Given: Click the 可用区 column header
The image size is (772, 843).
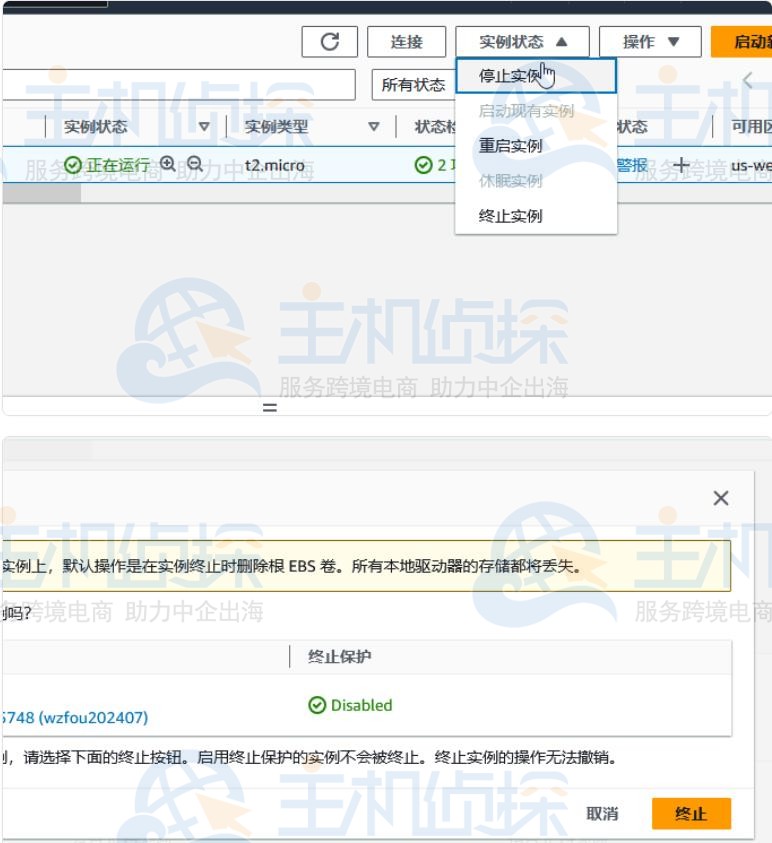Looking at the screenshot, I should 752,126.
